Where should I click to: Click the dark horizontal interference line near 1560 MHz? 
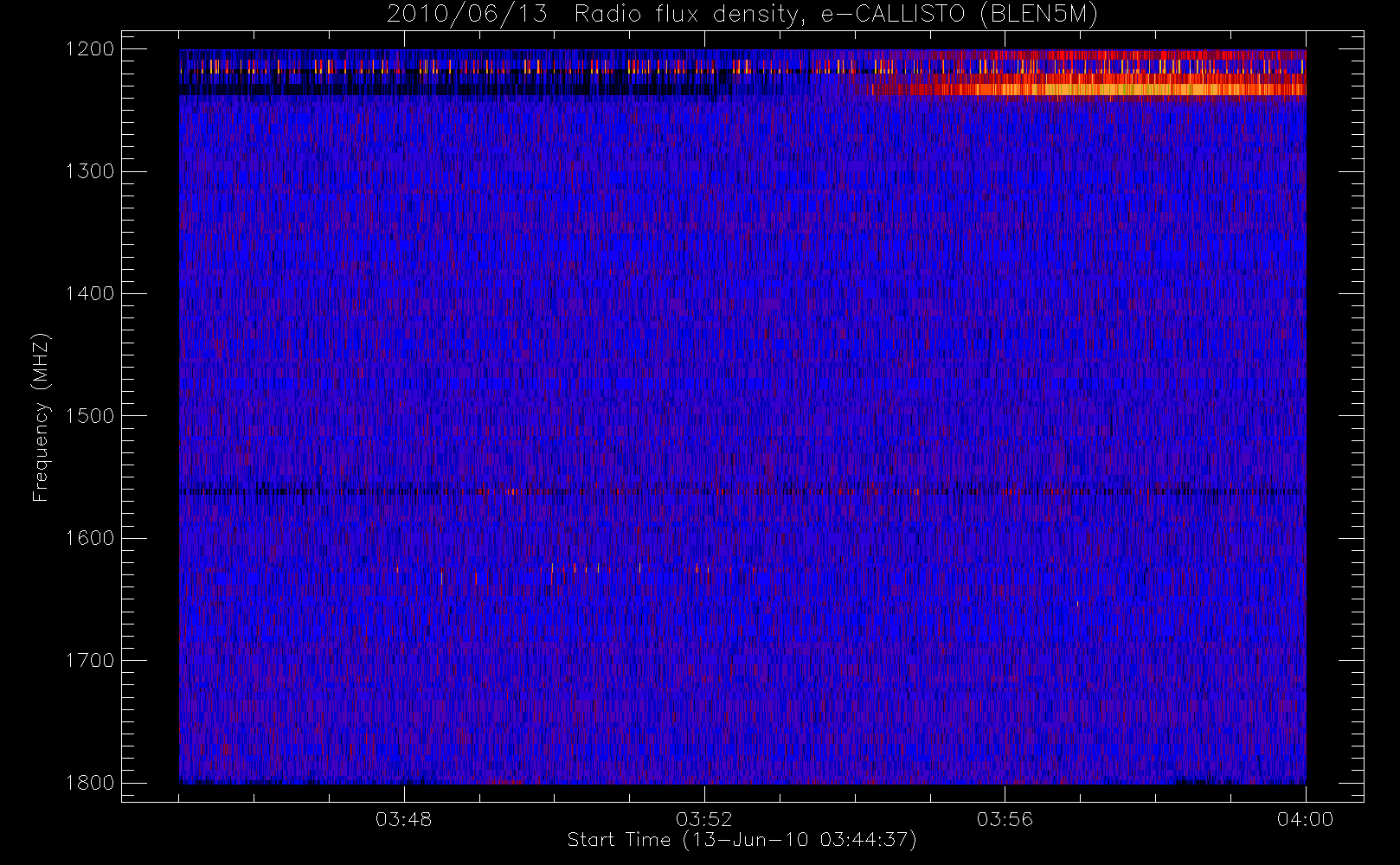[742, 491]
